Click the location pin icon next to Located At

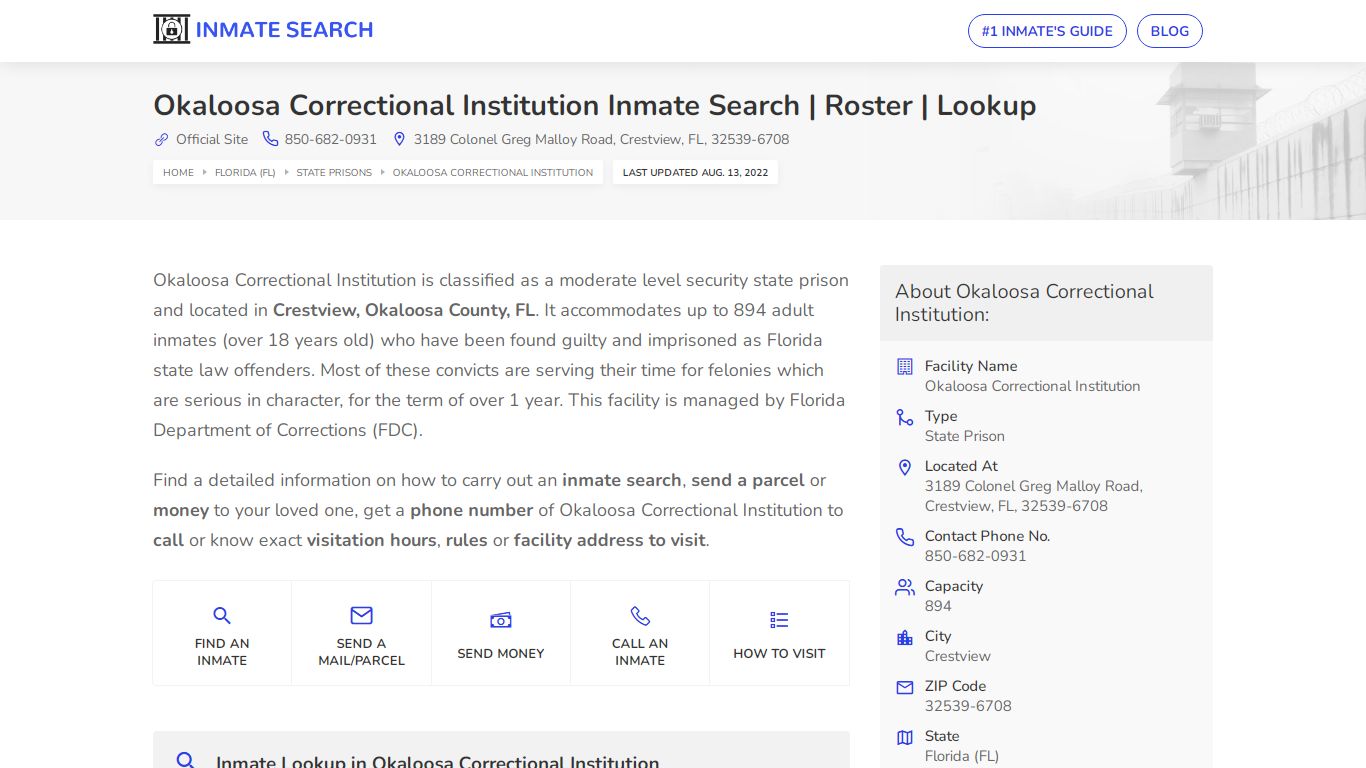(905, 467)
